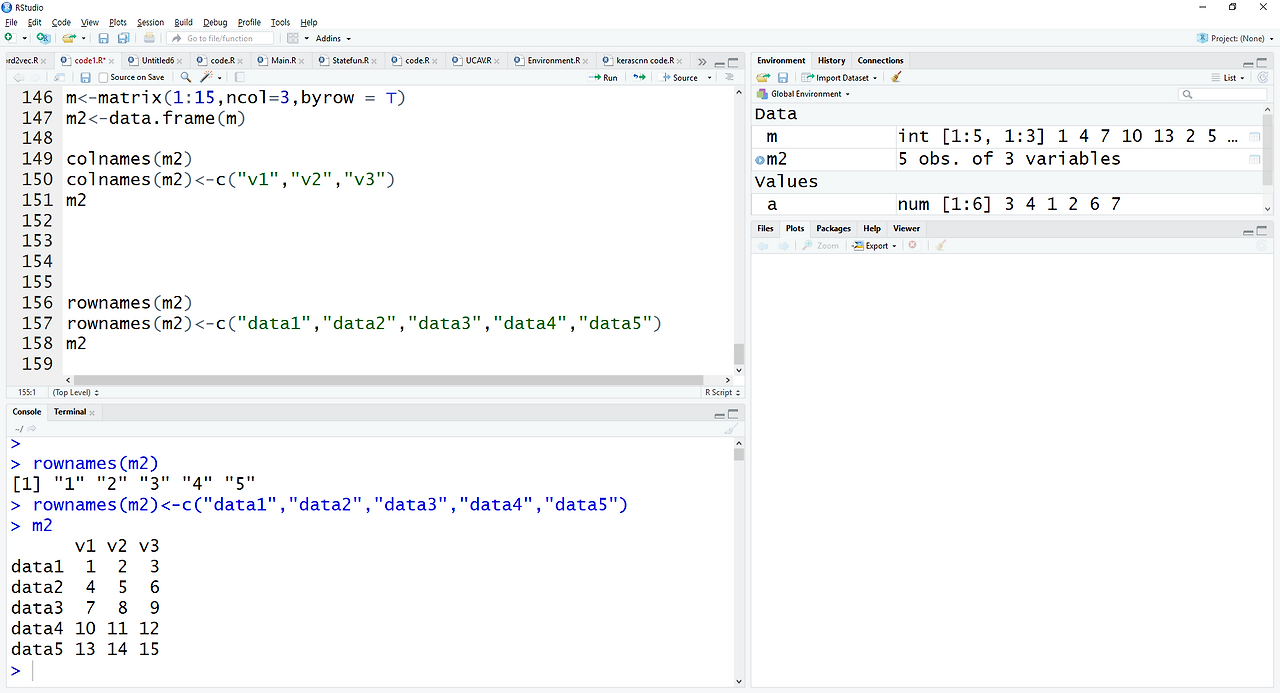This screenshot has height=693, width=1280.
Task: Toggle the Source on Save checkbox
Action: click(x=103, y=77)
